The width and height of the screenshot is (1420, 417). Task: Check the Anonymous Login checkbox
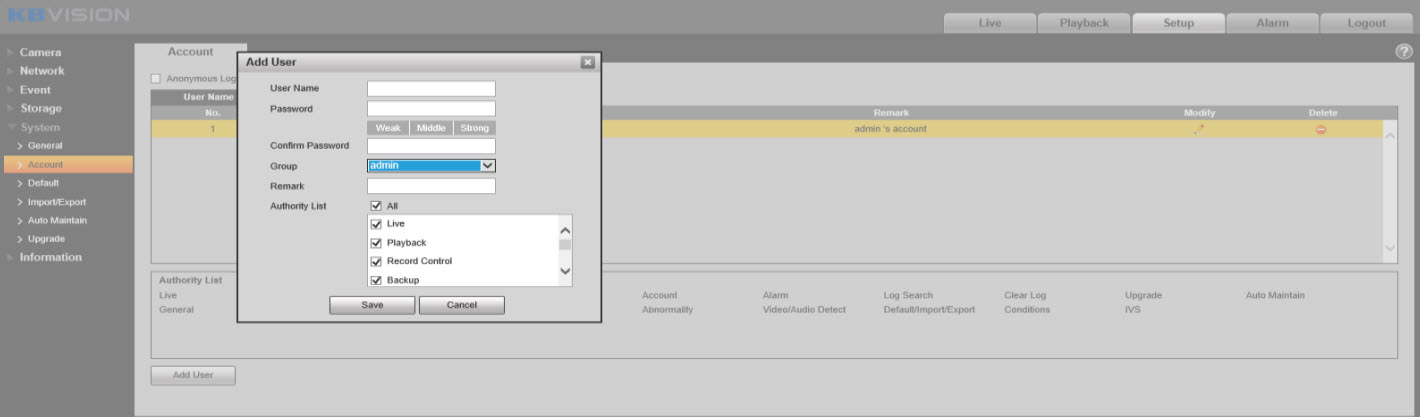click(x=156, y=79)
